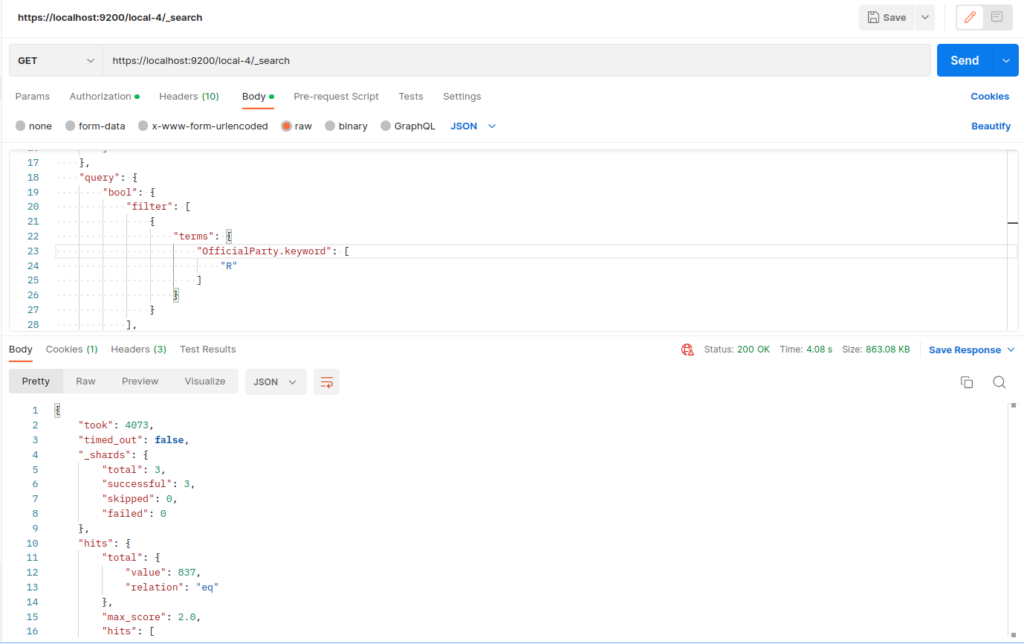The image size is (1024, 644).
Task: Click the SSL certificate warning icon
Action: tap(687, 349)
